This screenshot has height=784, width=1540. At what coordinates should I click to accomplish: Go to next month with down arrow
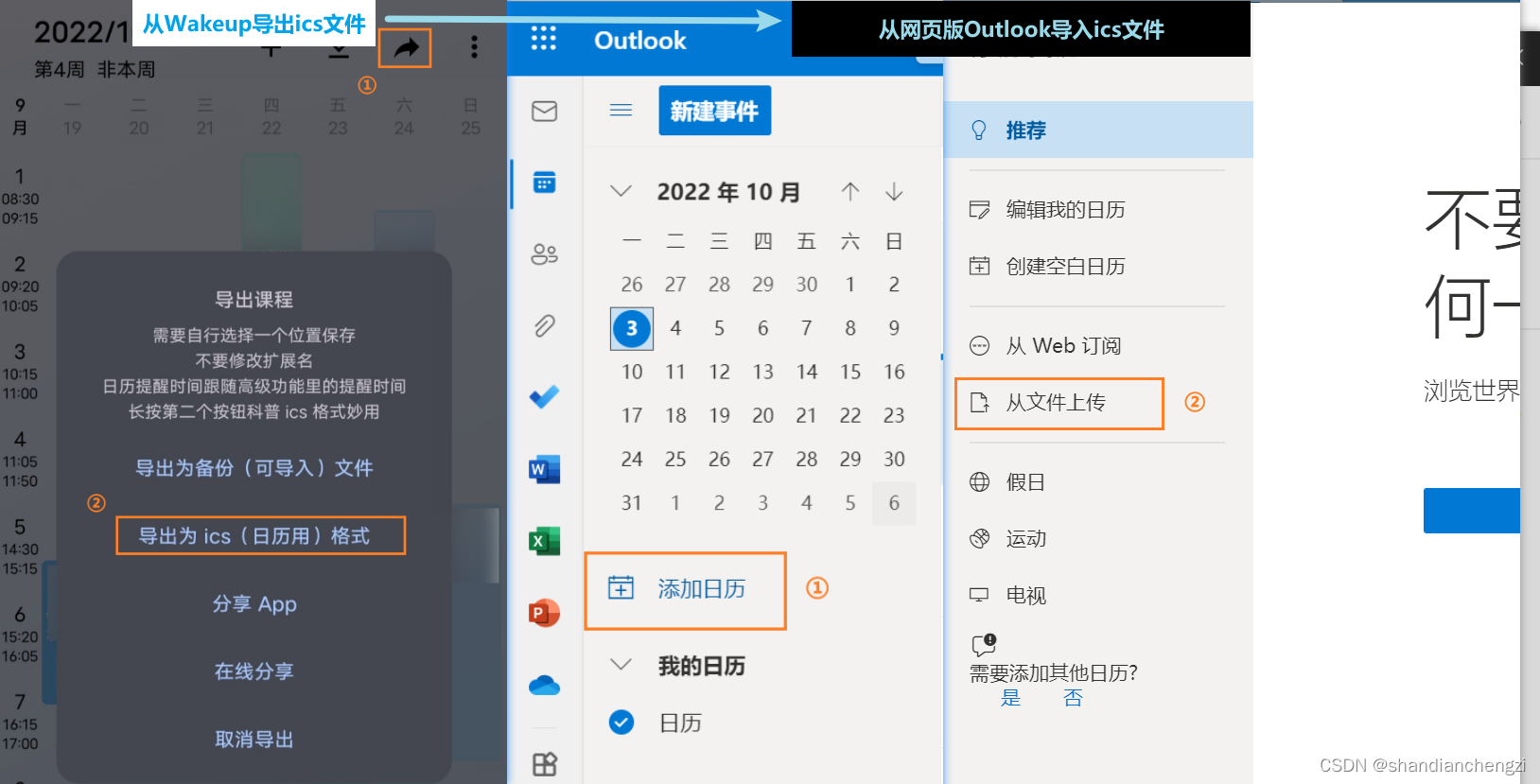point(894,192)
